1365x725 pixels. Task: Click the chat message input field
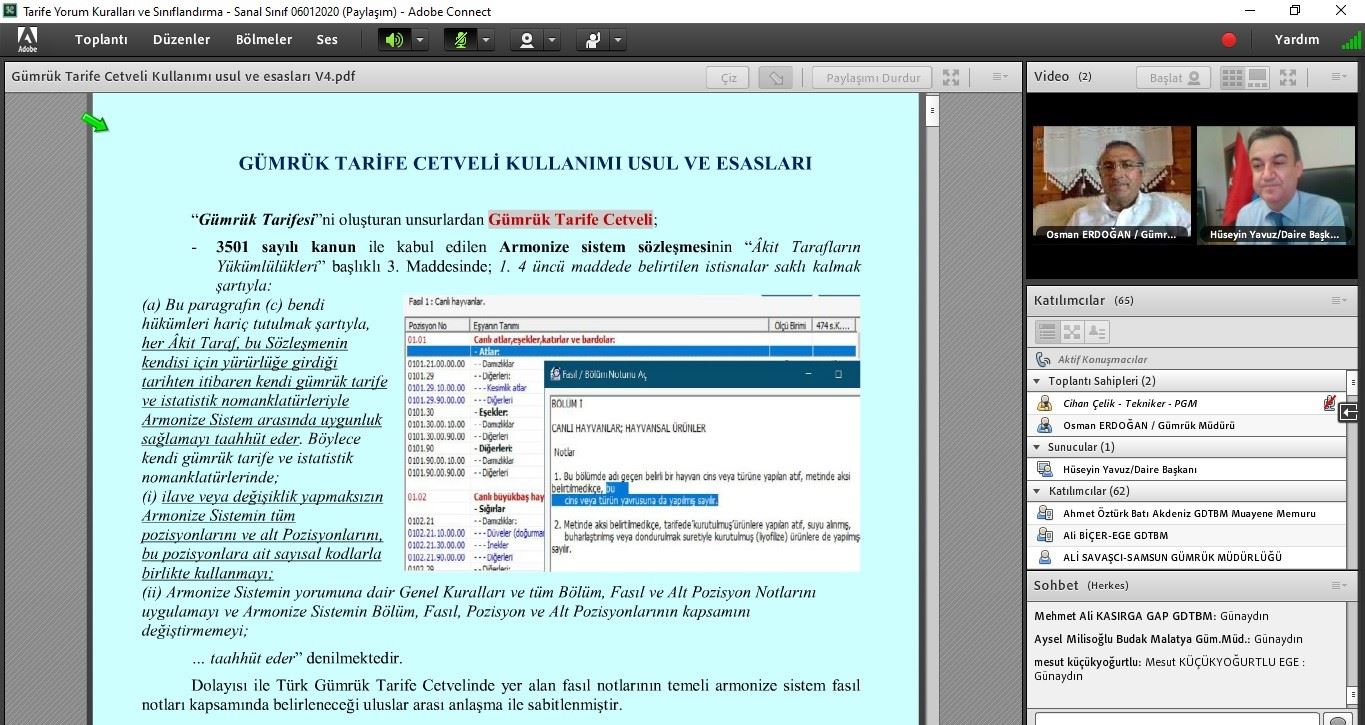coord(1175,718)
